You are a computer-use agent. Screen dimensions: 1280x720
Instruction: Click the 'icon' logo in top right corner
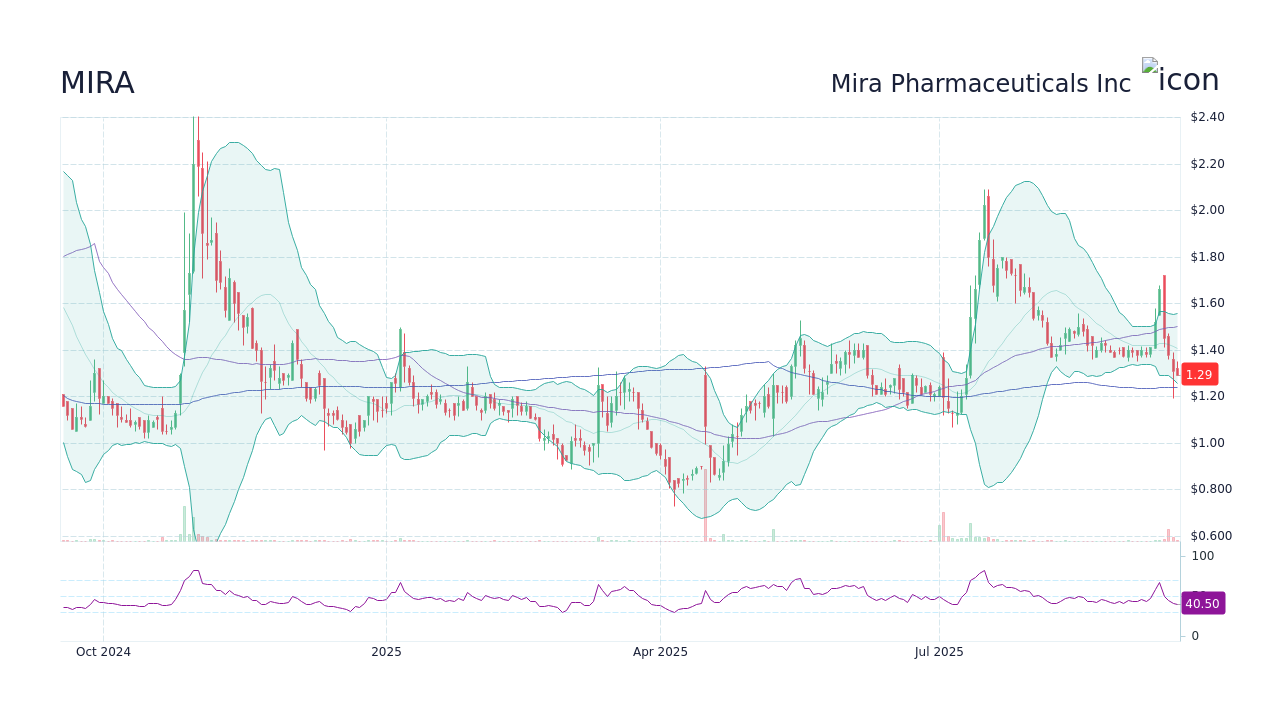tap(1181, 78)
